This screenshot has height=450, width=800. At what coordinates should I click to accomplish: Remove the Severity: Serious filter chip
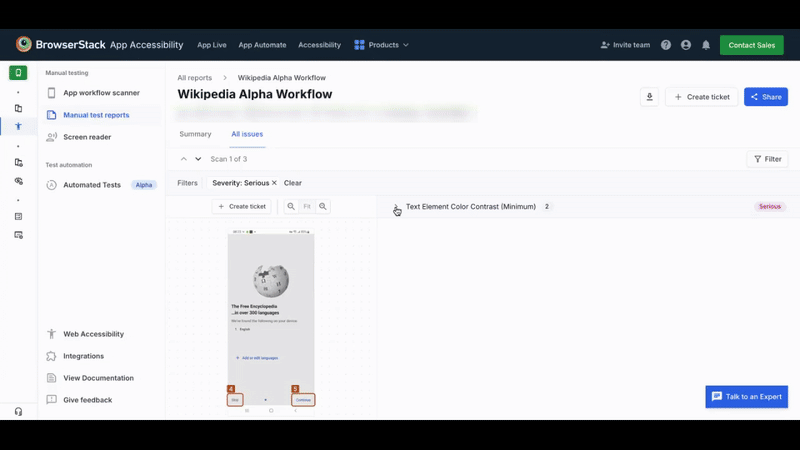274,183
